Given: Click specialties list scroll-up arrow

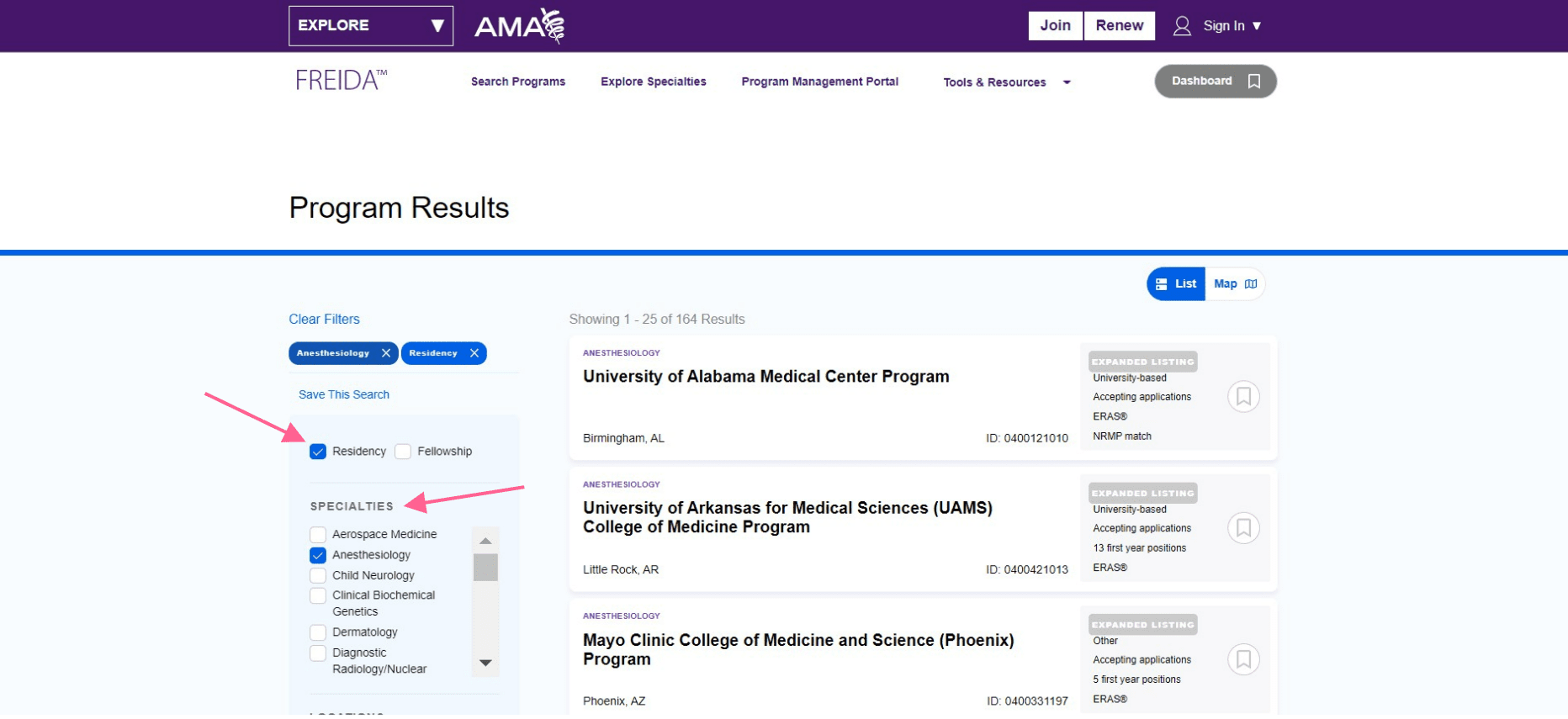Looking at the screenshot, I should click(x=485, y=541).
